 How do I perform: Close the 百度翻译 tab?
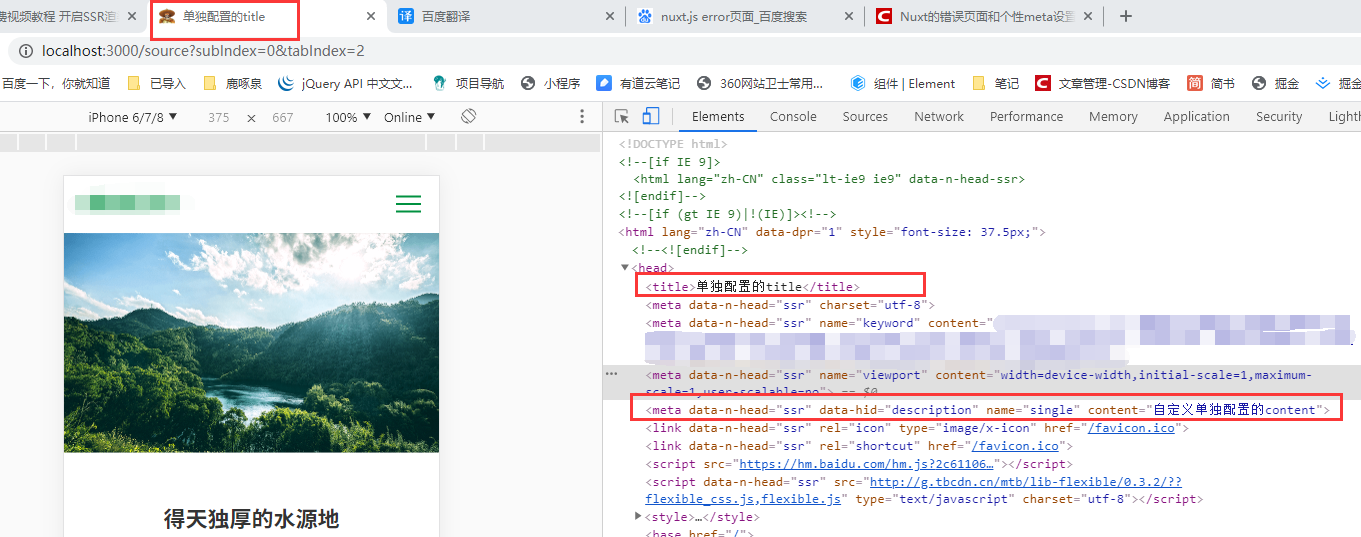coord(612,17)
